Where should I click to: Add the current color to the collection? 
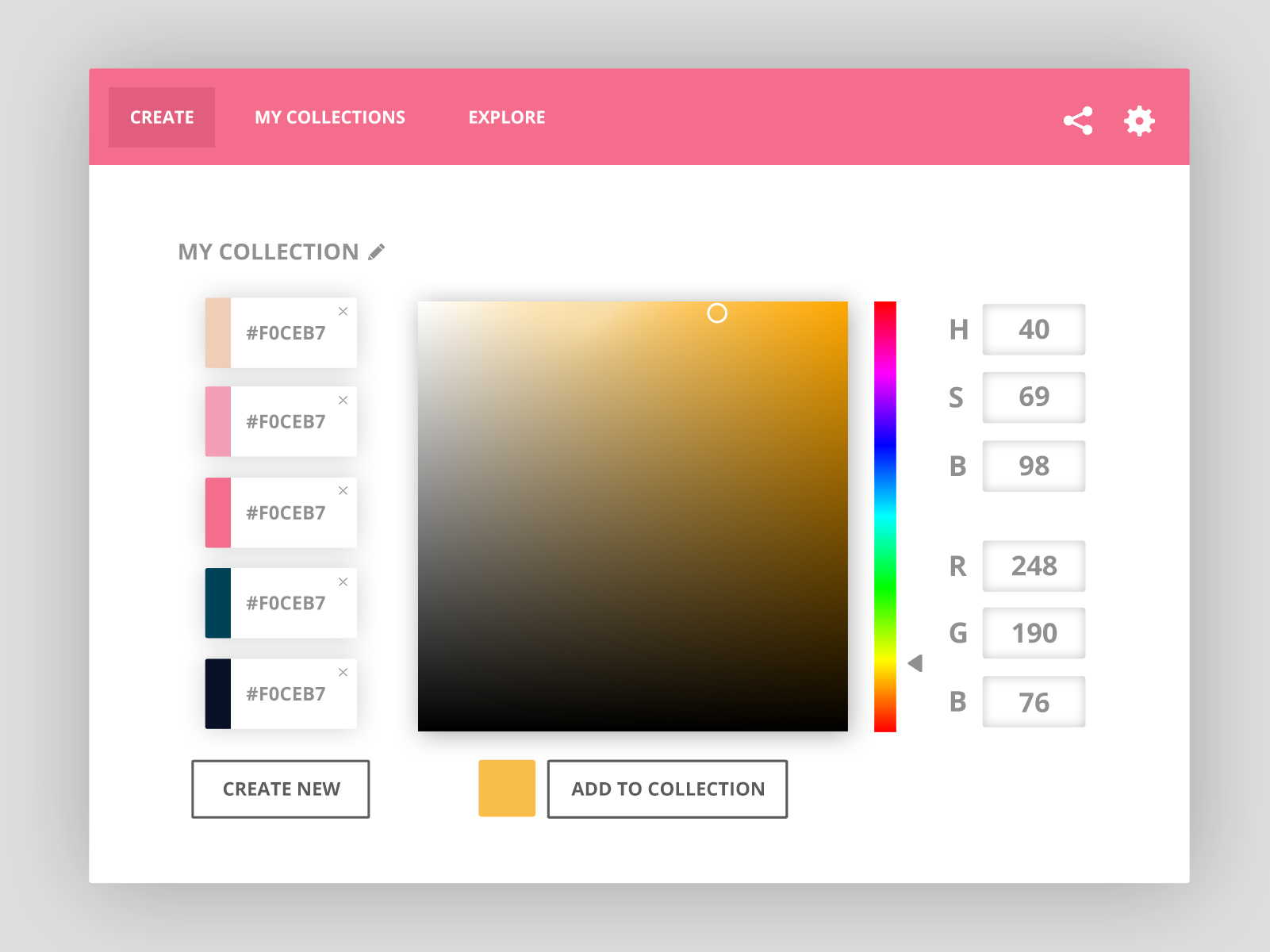point(667,789)
